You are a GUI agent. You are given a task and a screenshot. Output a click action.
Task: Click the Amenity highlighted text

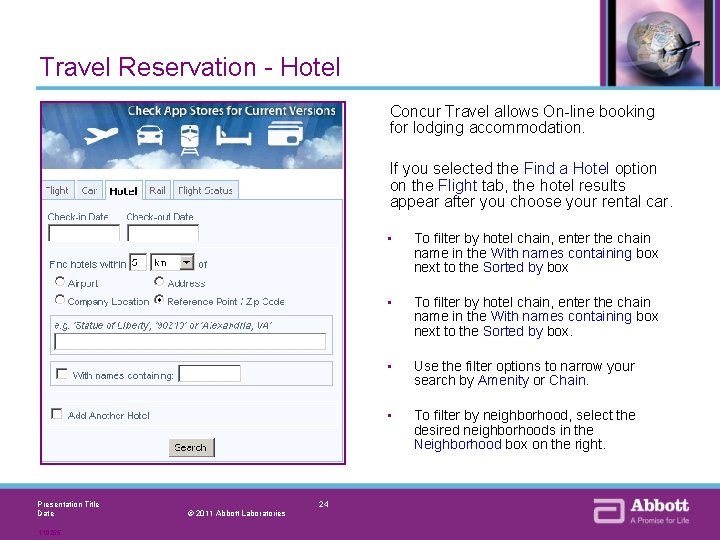(503, 380)
